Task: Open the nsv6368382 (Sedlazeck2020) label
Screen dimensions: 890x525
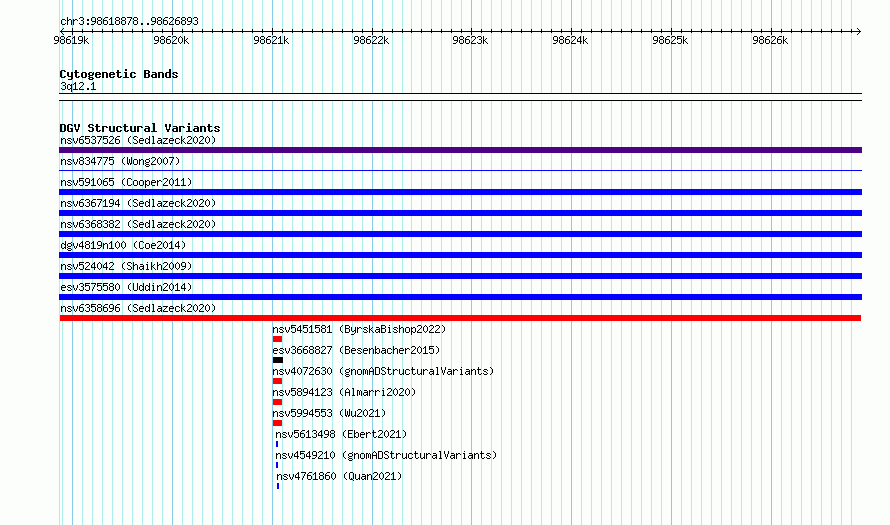Action: pos(138,224)
